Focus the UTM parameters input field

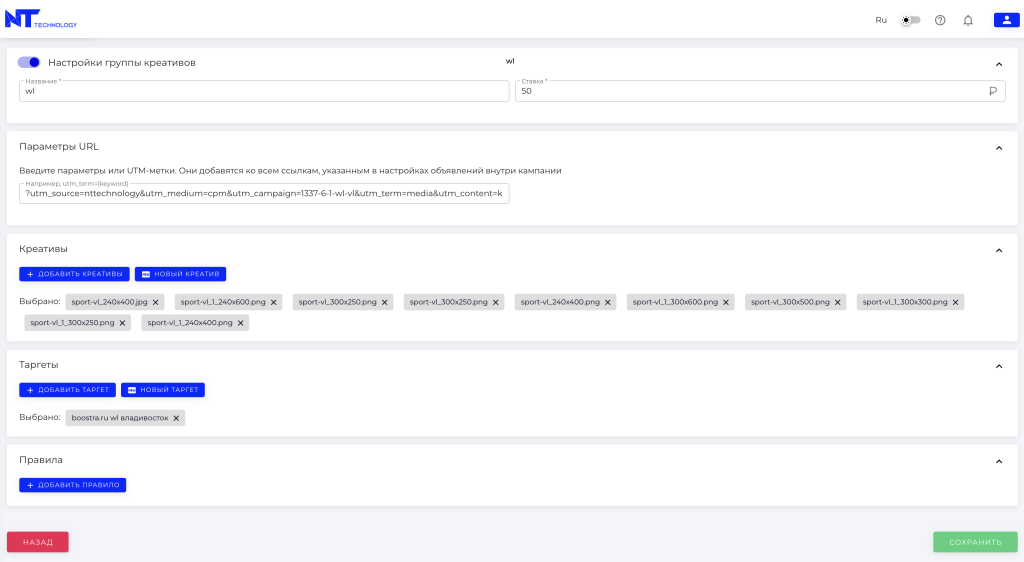pyautogui.click(x=264, y=193)
